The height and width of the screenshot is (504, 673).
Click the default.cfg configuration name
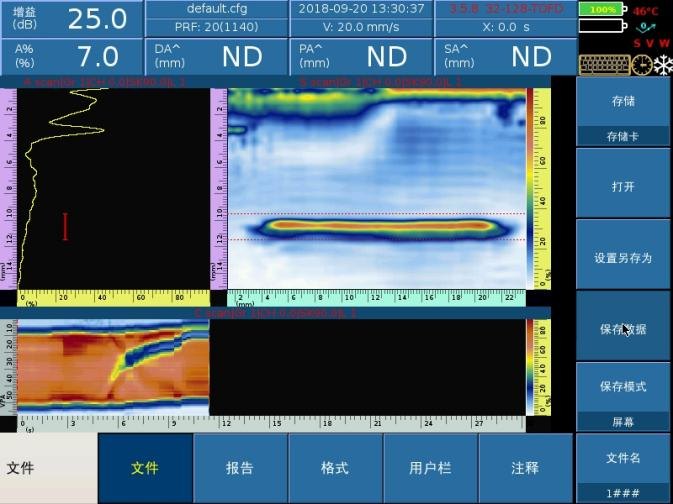click(x=216, y=9)
